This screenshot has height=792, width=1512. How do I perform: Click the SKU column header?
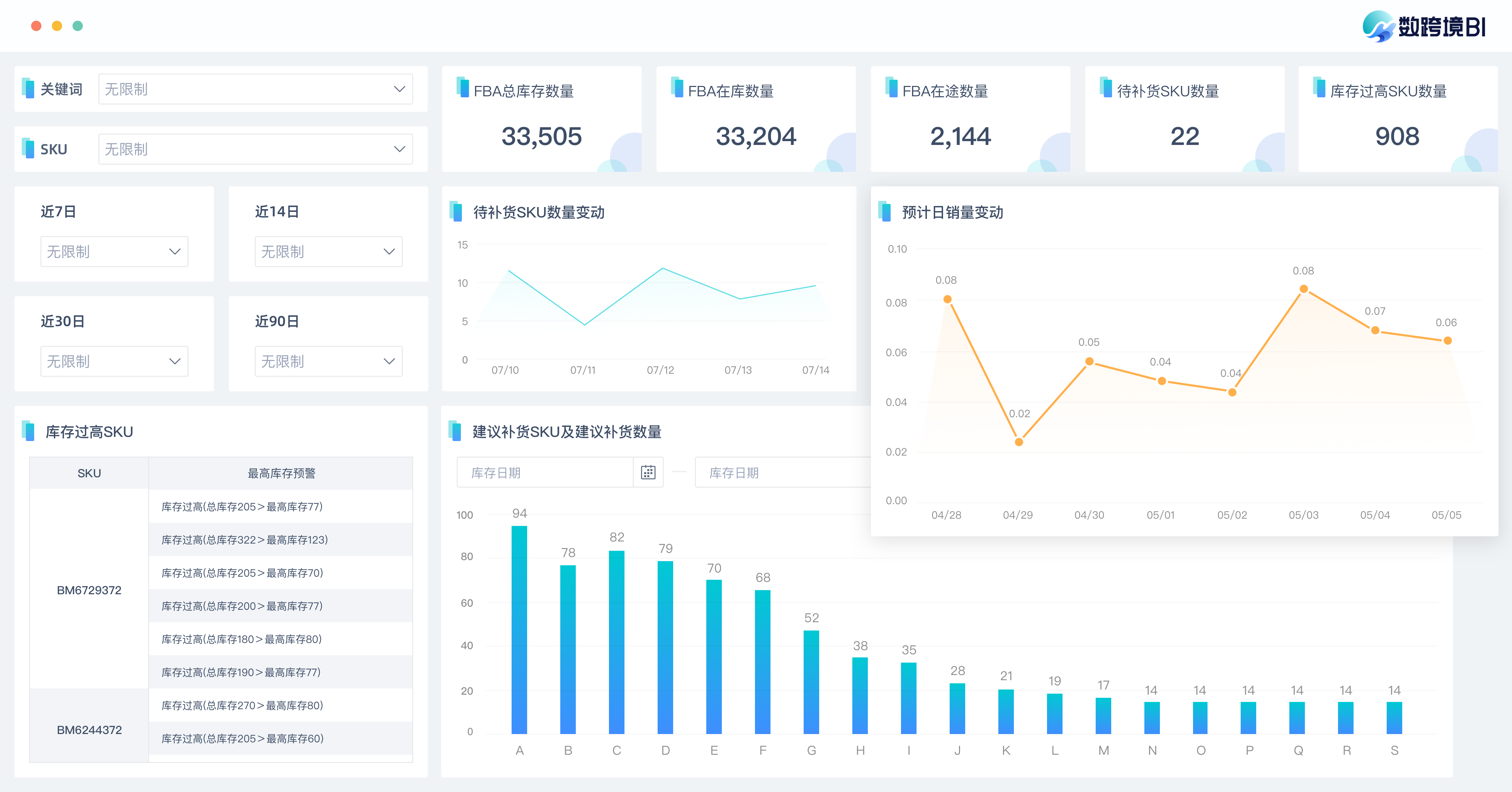[89, 473]
